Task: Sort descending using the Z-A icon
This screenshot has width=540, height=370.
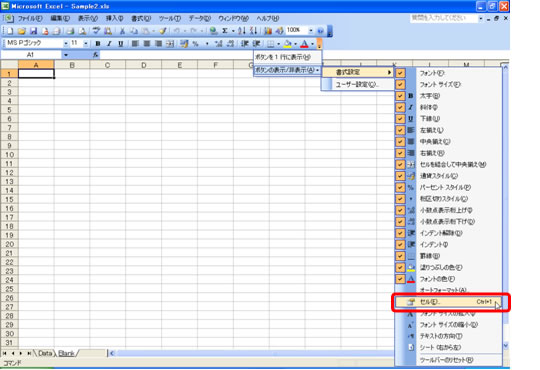Action: 253,31
